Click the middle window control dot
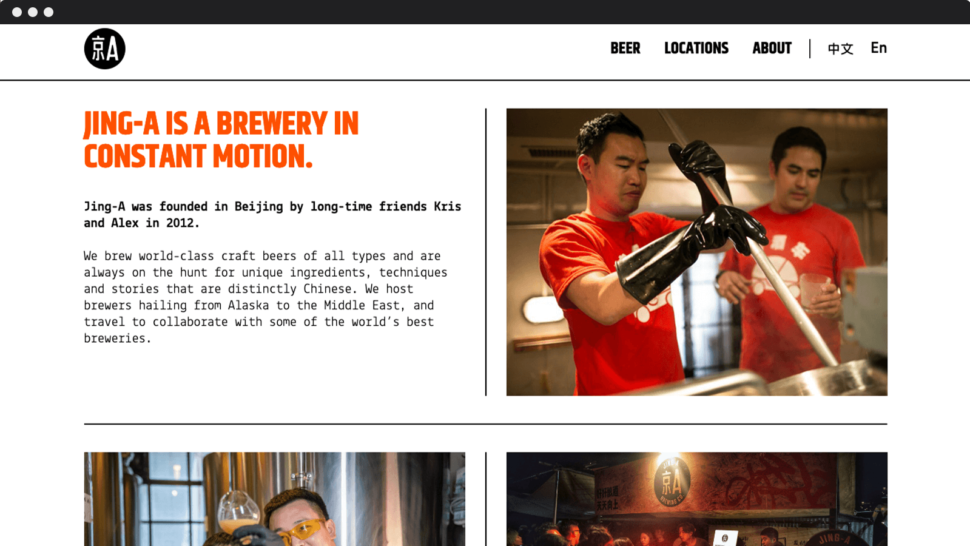Screen dimensions: 970x546 [33, 12]
